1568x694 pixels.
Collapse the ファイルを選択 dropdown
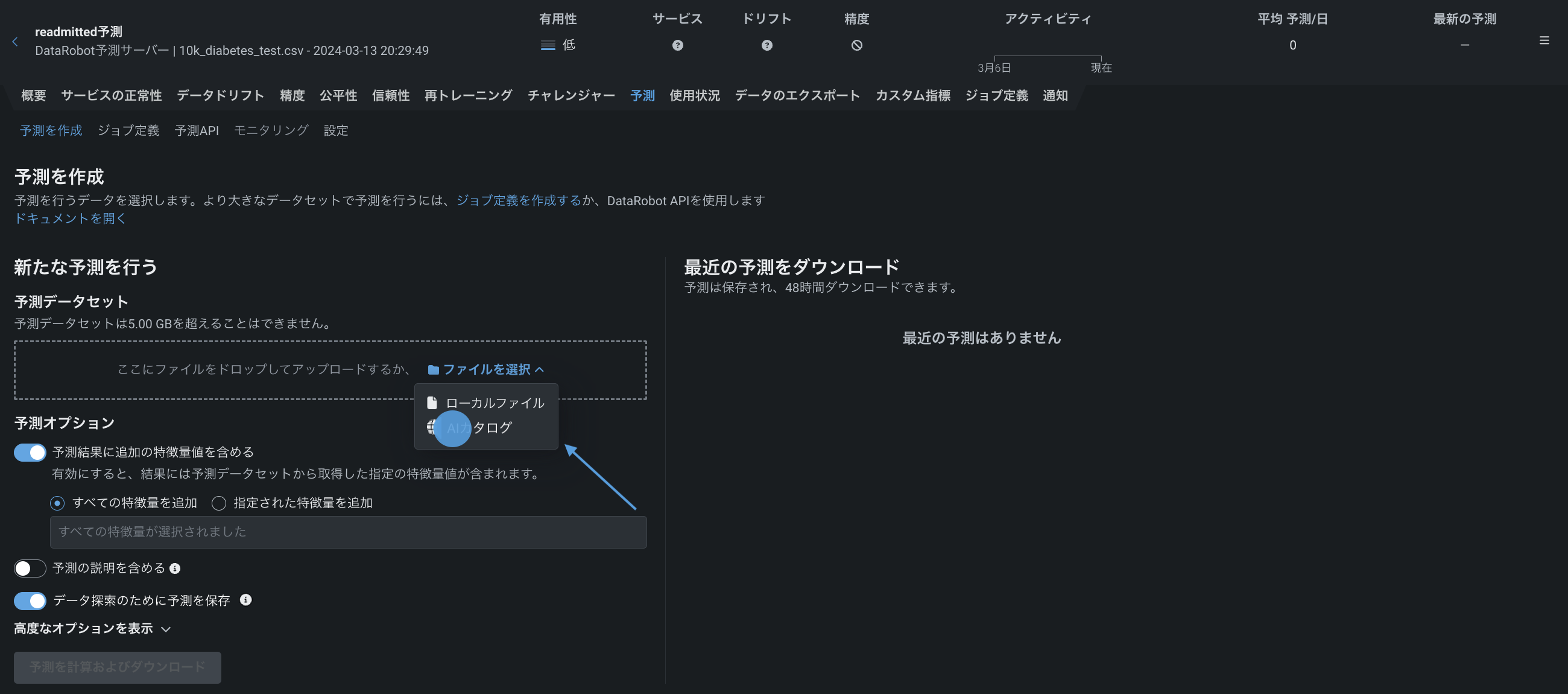(x=485, y=369)
